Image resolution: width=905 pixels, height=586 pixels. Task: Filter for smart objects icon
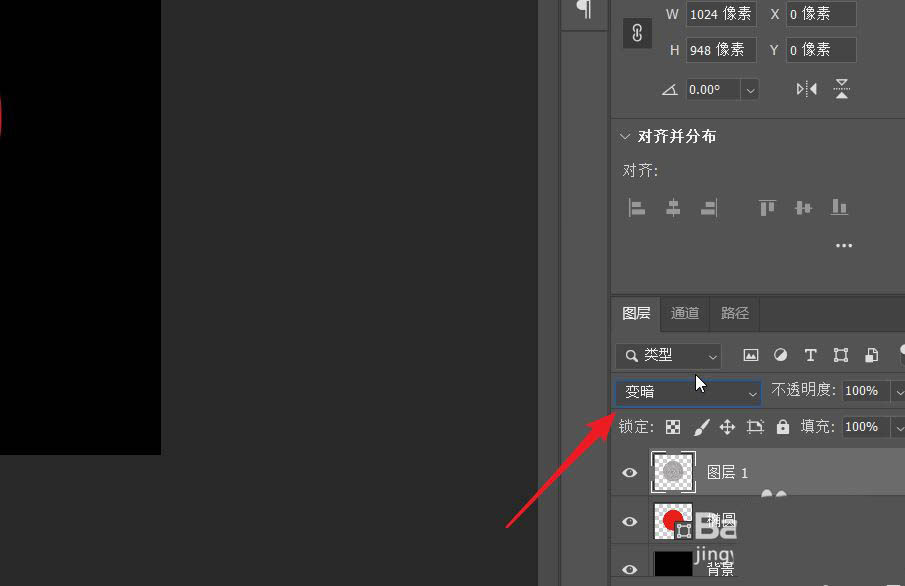pos(872,355)
